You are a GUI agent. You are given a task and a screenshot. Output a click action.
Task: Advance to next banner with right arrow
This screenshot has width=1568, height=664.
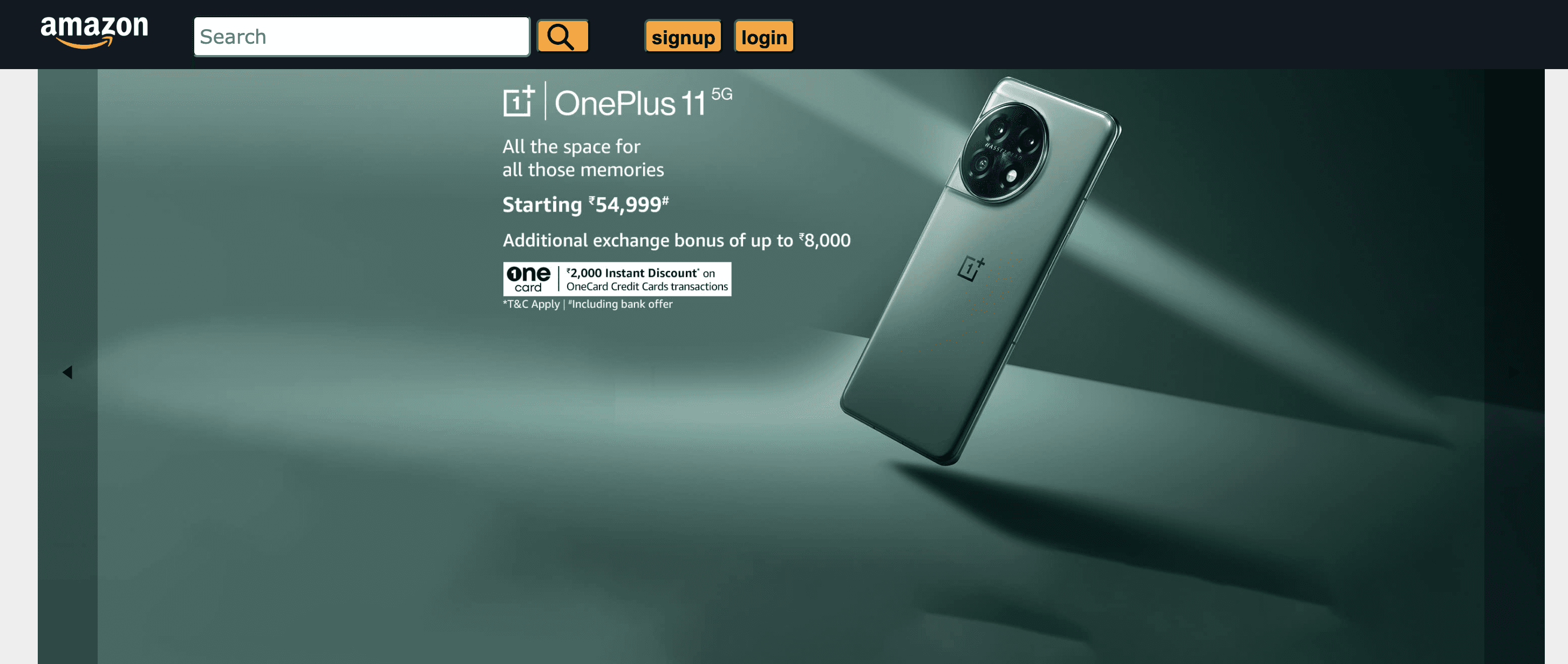point(1514,372)
